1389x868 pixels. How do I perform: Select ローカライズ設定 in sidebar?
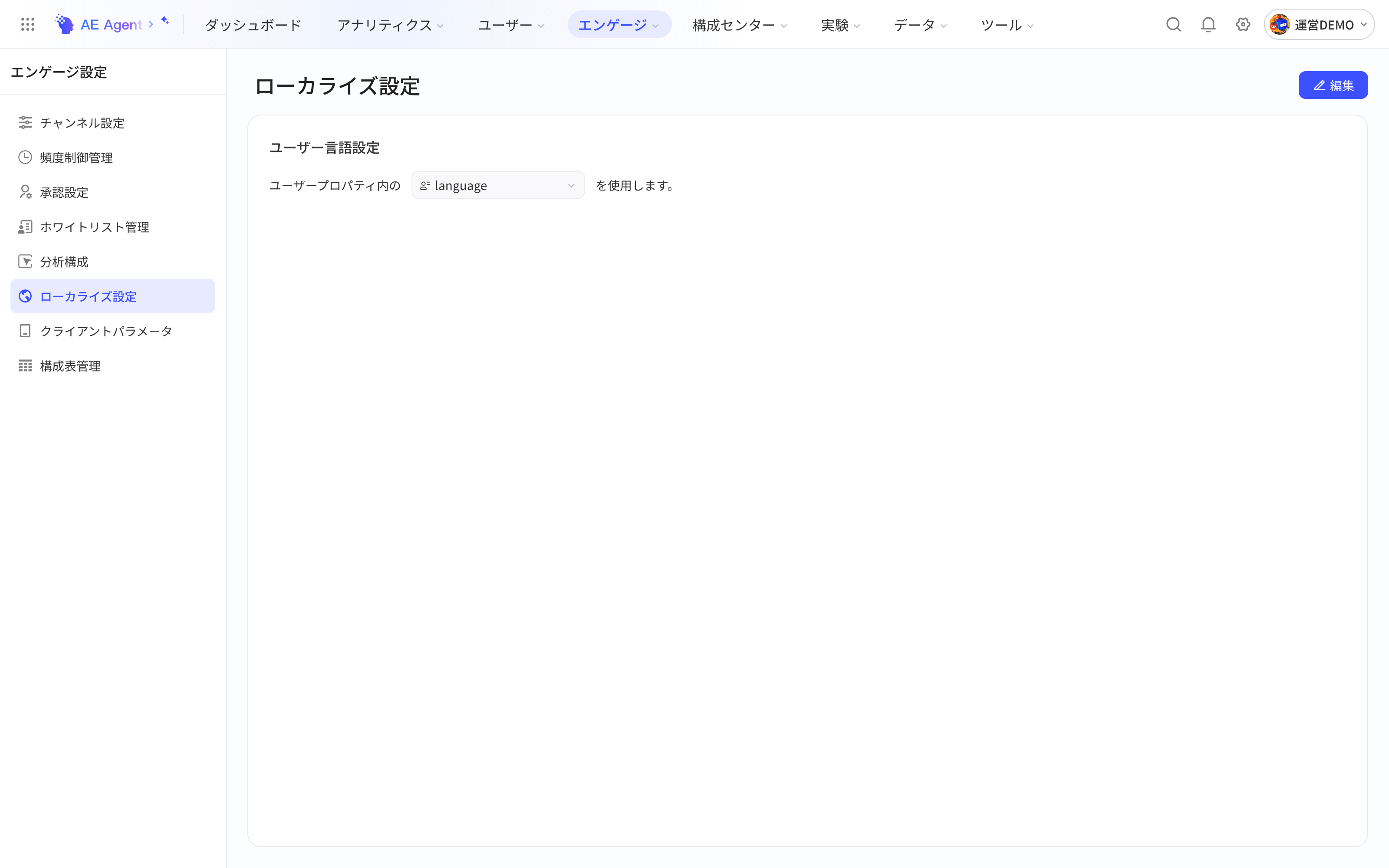112,296
